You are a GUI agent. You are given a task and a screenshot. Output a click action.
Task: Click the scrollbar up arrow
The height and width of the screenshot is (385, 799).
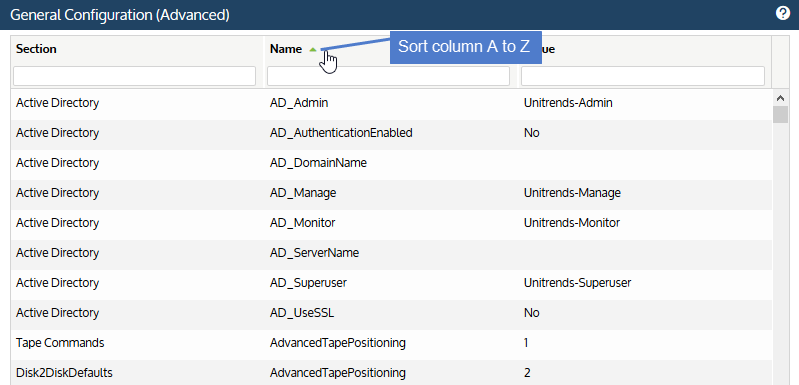780,97
